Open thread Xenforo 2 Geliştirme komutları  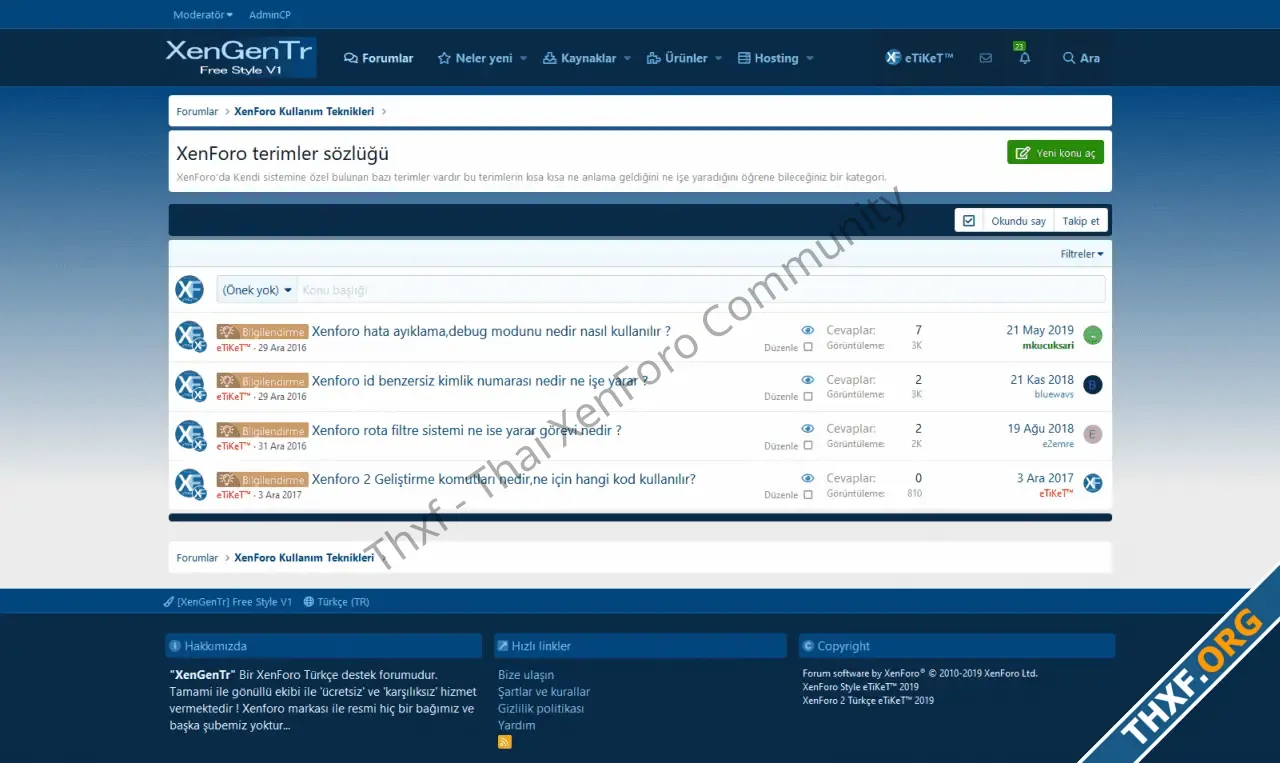[503, 479]
